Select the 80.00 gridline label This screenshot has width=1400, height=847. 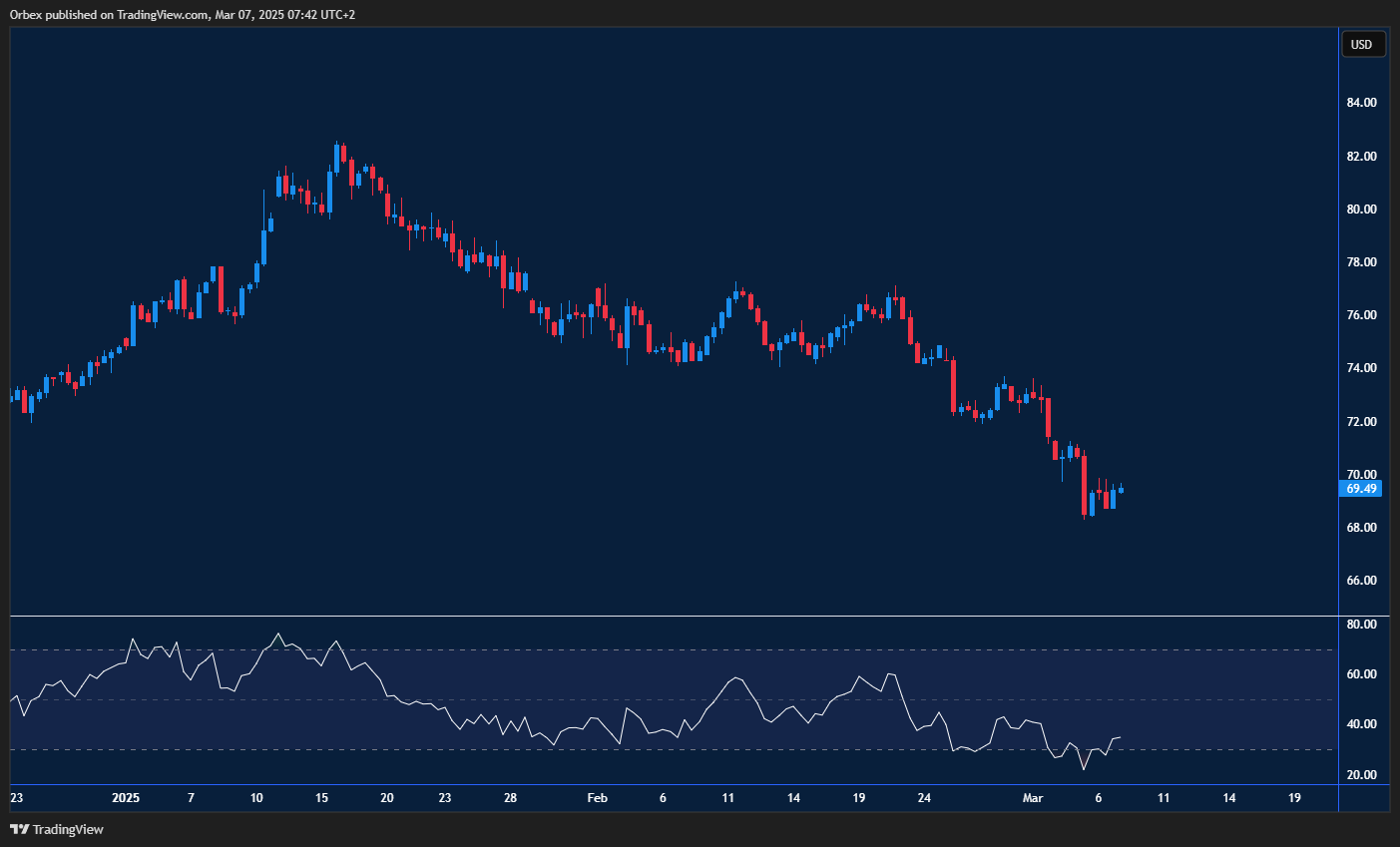pyautogui.click(x=1360, y=208)
